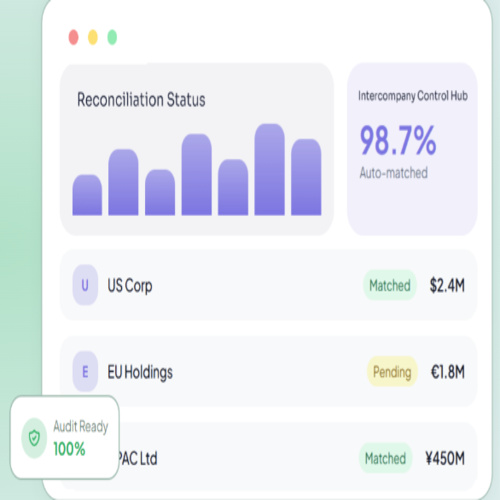The image size is (500, 500).
Task: Select the 'Intercompany Control Hub' title
Action: pos(413,96)
